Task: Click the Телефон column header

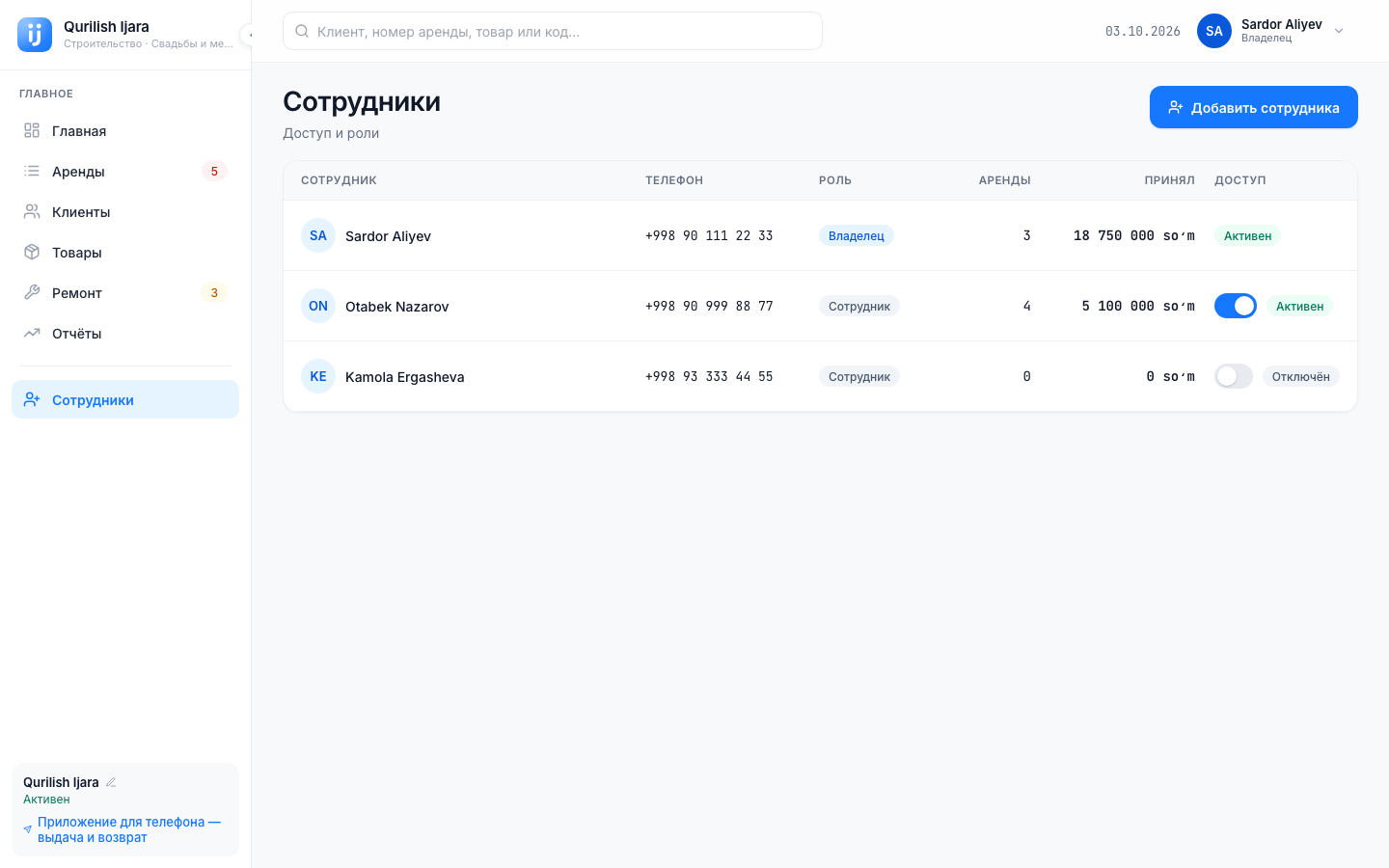Action: tap(674, 180)
